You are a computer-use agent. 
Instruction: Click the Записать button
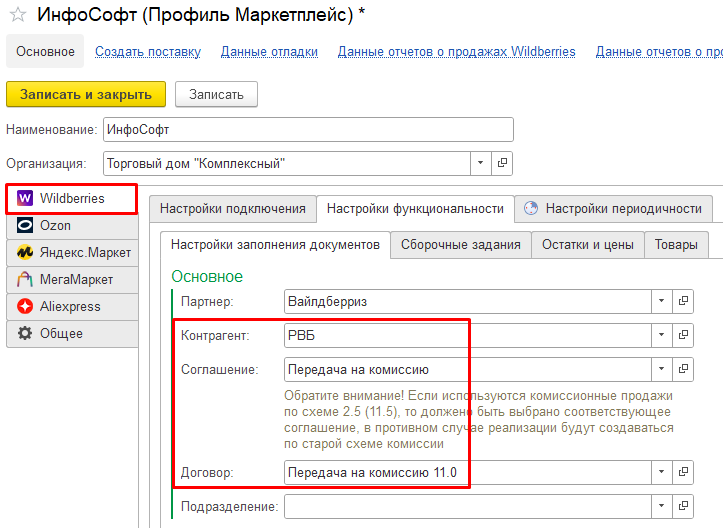tap(216, 95)
